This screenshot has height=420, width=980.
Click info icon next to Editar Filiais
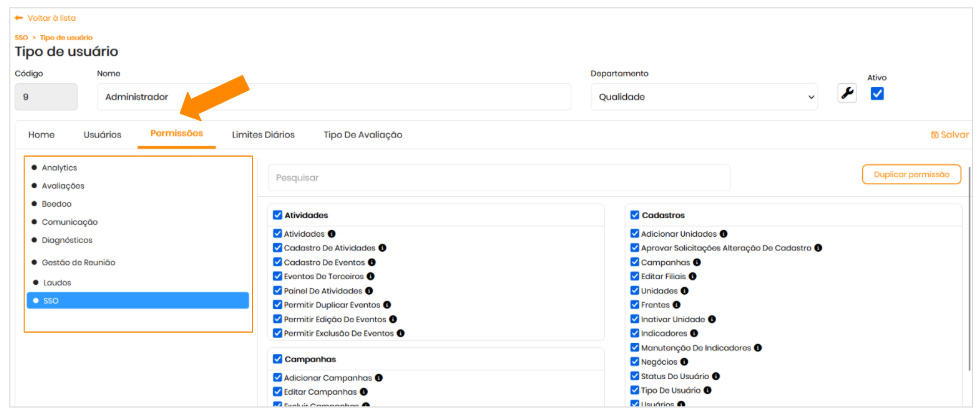click(693, 276)
